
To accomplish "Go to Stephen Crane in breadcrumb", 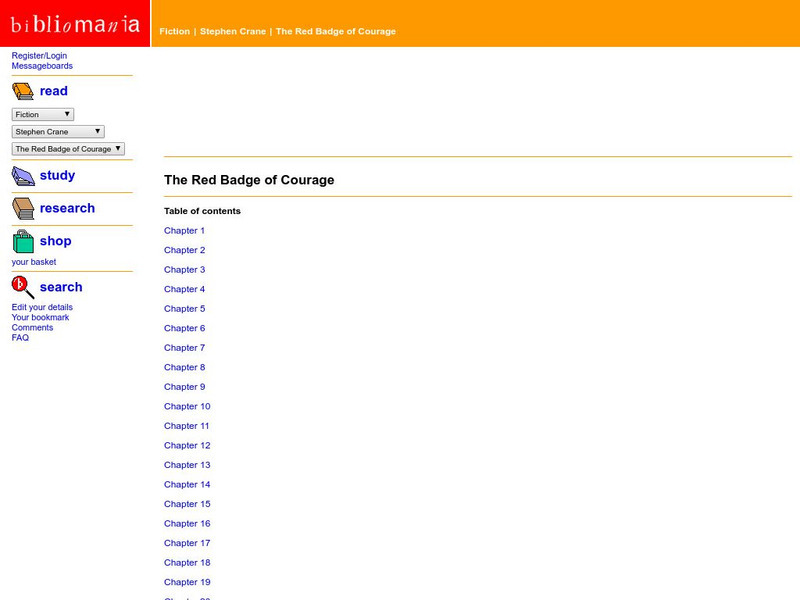I will 233,31.
